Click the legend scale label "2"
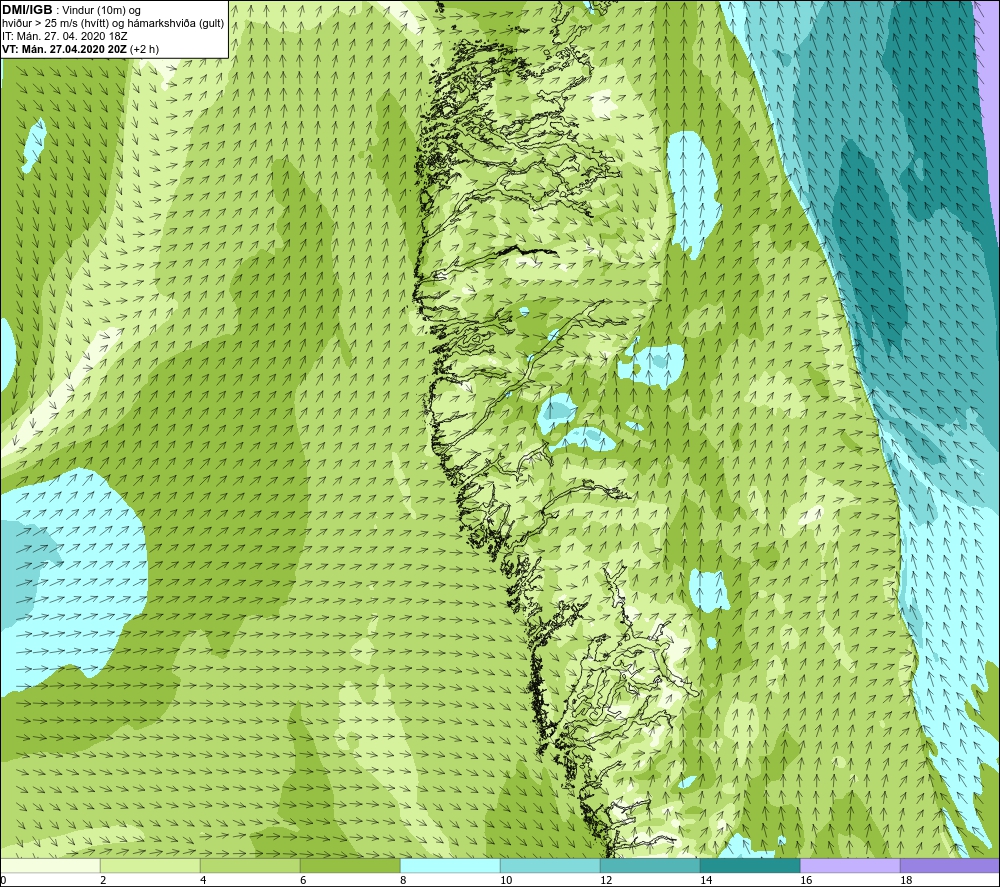Image resolution: width=1000 pixels, height=887 pixels. coord(103,881)
